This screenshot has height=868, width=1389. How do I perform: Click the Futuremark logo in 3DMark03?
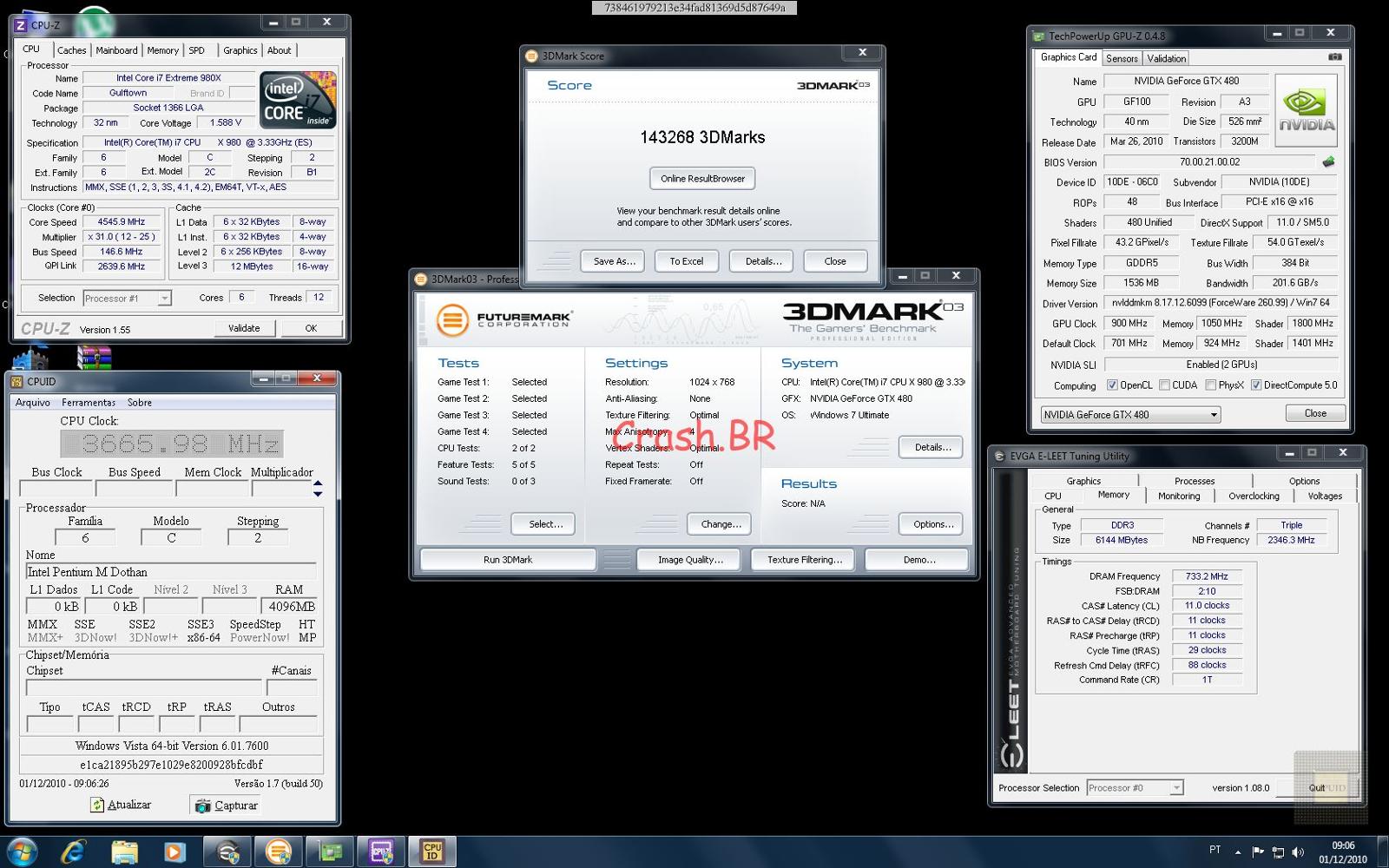pos(504,319)
